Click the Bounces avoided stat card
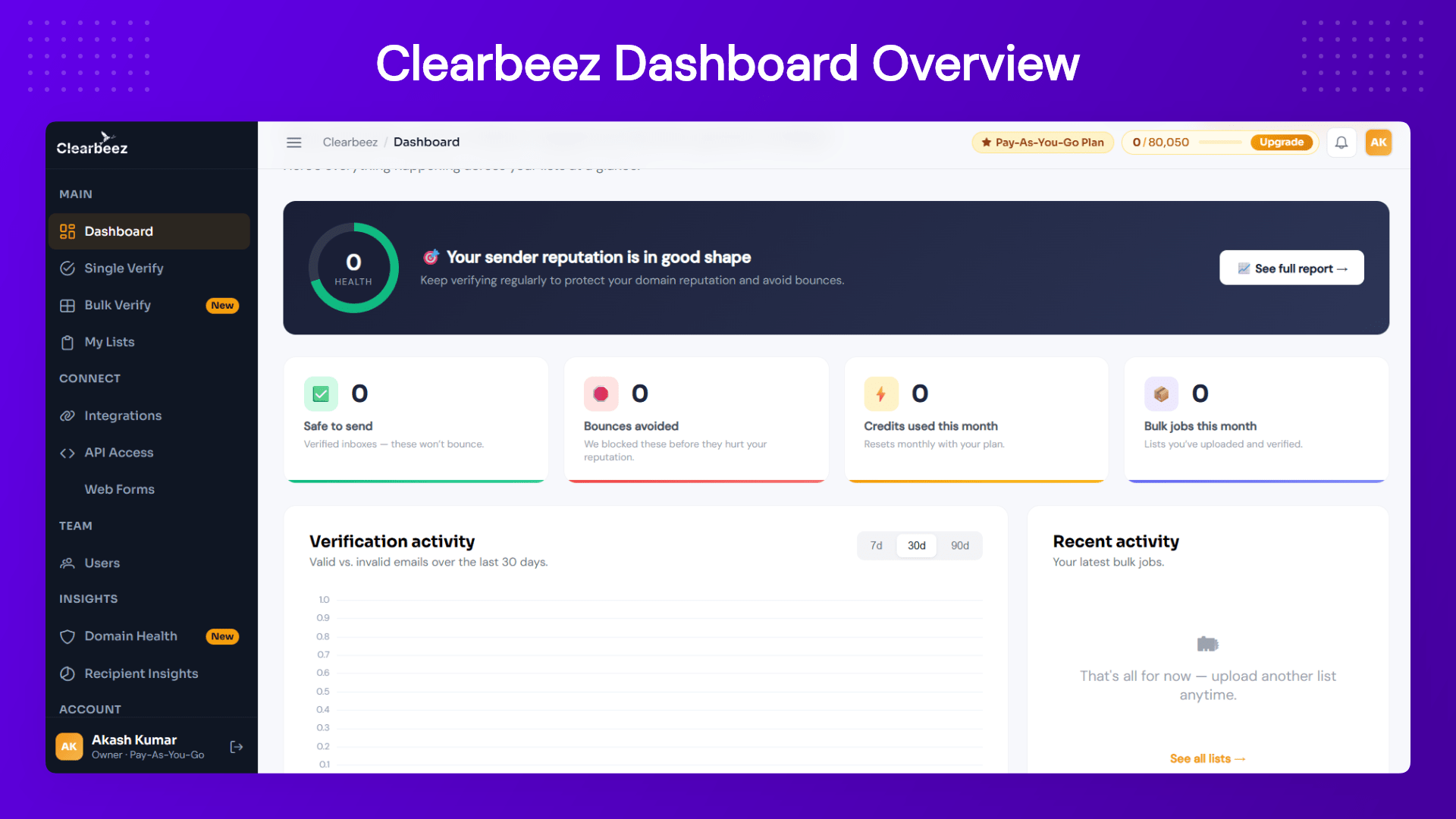The image size is (1456, 819). (x=696, y=419)
